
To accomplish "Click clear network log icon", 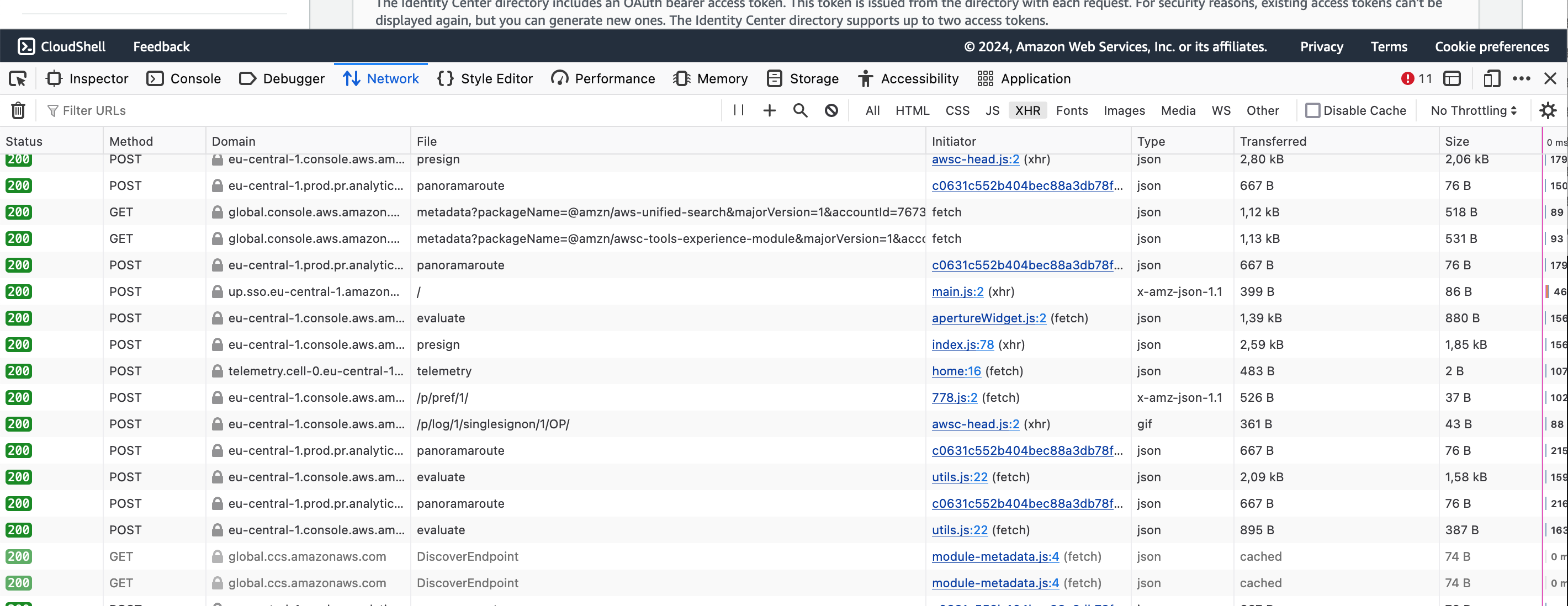I will (18, 110).
